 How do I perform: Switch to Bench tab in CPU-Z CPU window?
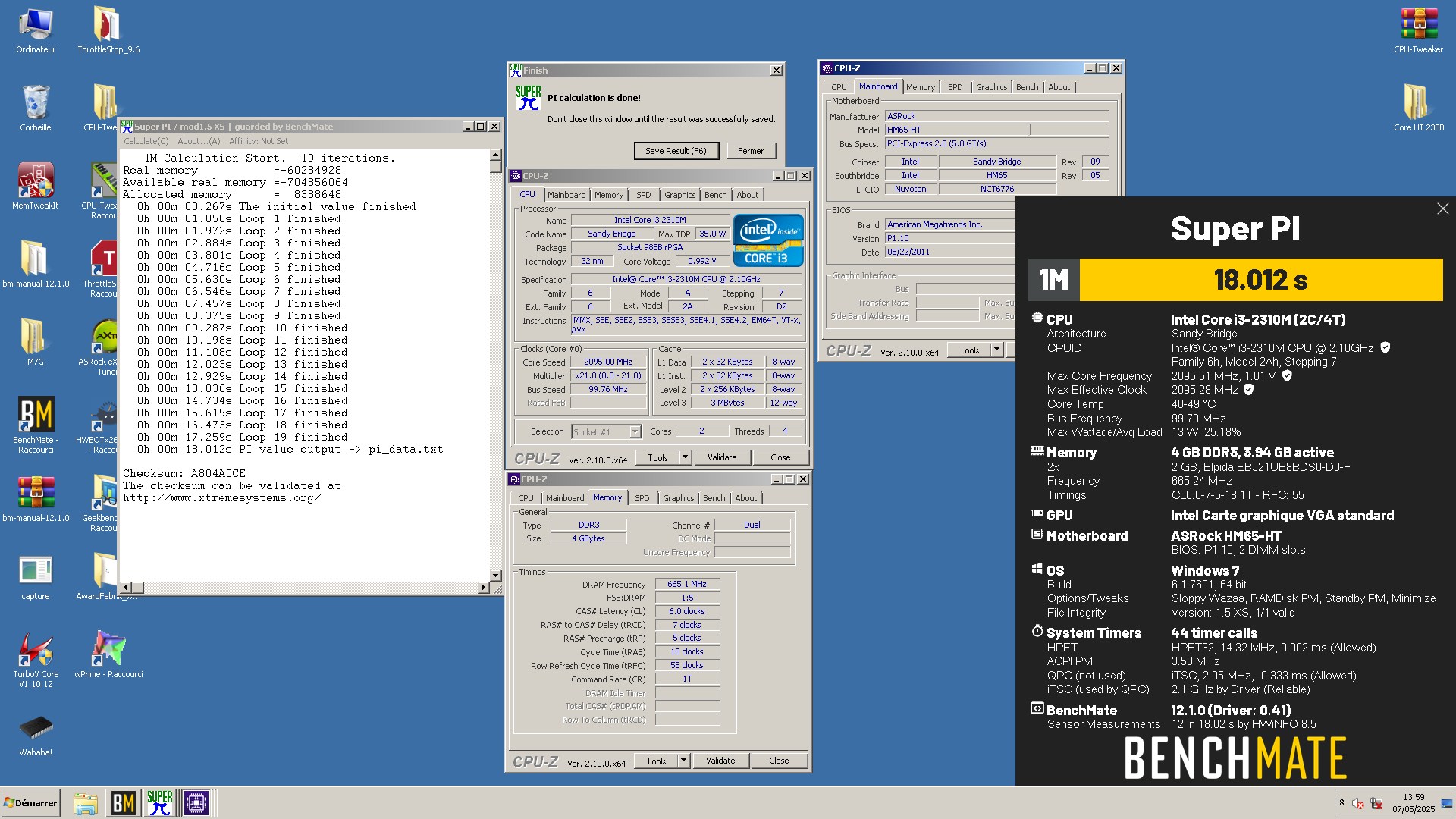[715, 195]
